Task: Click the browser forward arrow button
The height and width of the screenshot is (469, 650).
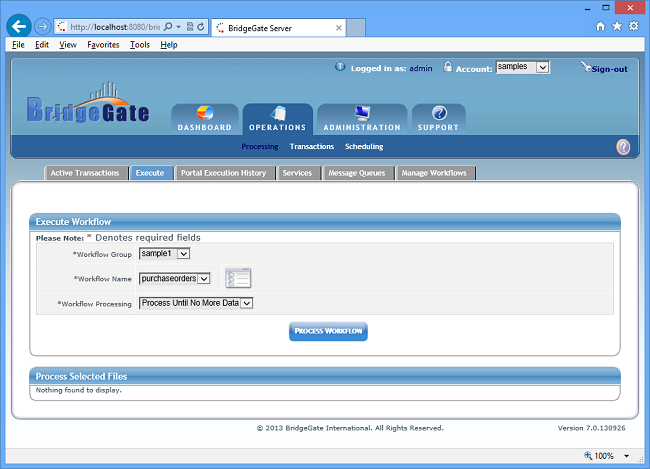Action: 42,27
